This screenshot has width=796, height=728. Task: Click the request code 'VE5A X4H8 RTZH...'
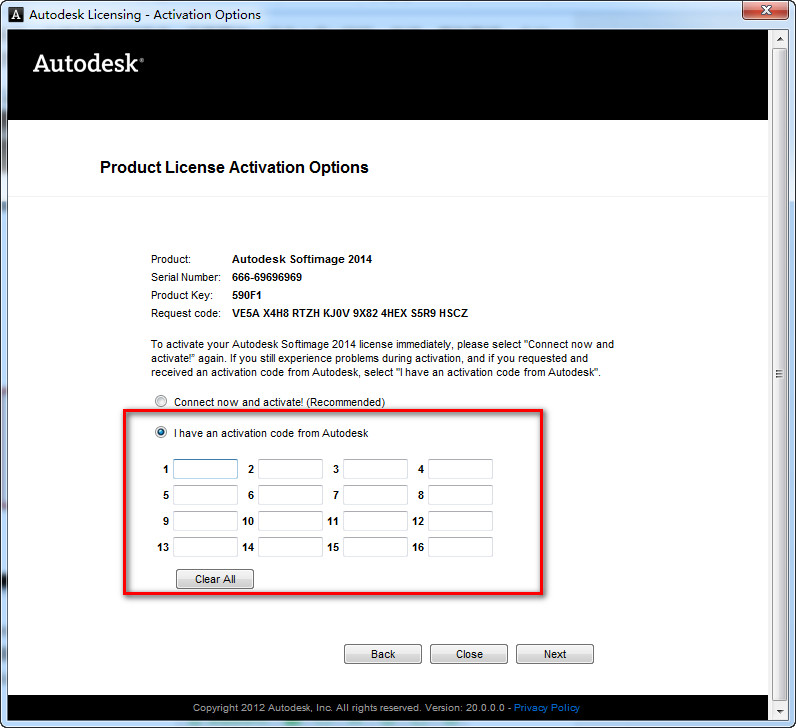pos(350,313)
